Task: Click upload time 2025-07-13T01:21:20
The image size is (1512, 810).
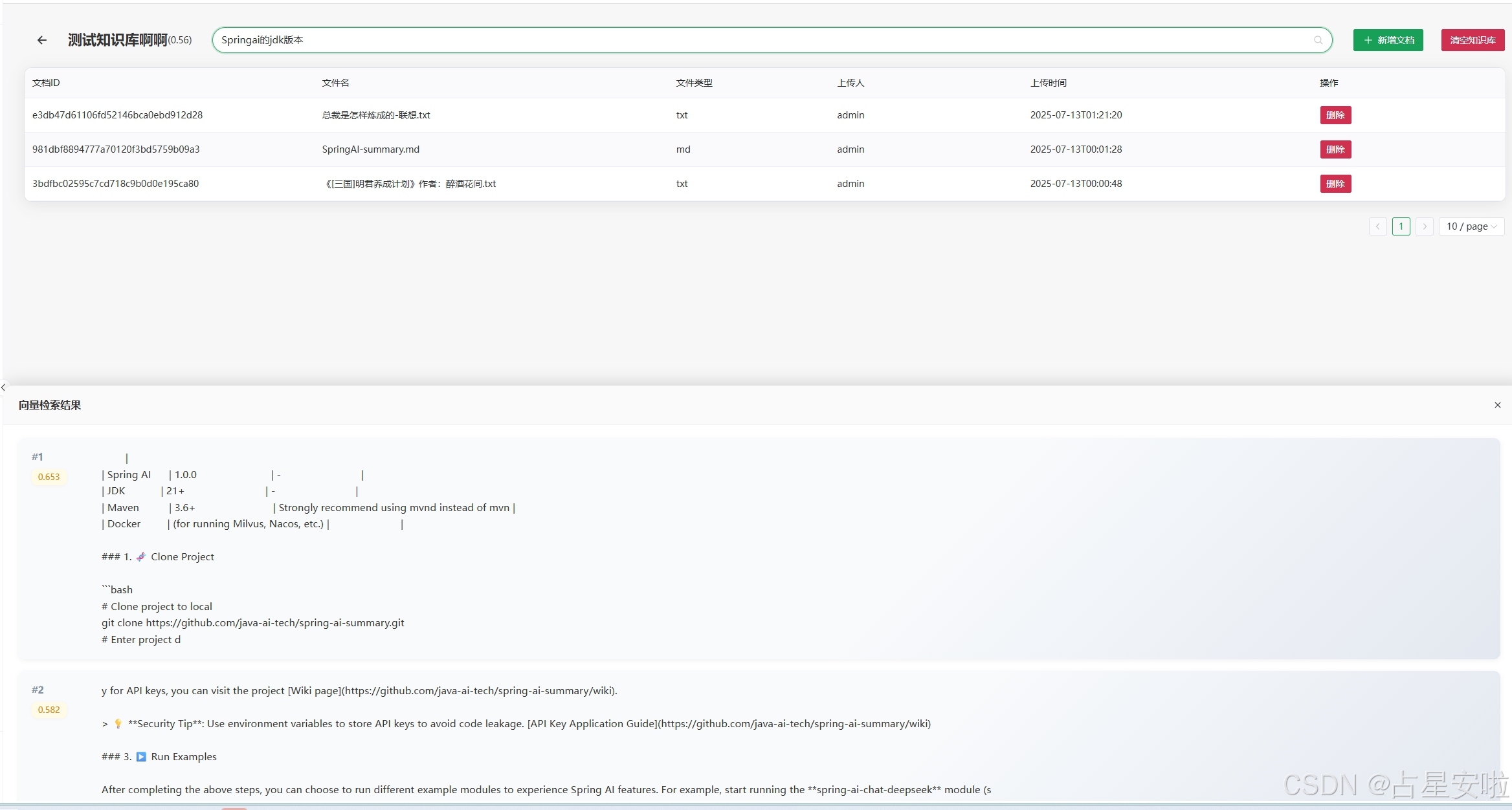Action: tap(1076, 115)
